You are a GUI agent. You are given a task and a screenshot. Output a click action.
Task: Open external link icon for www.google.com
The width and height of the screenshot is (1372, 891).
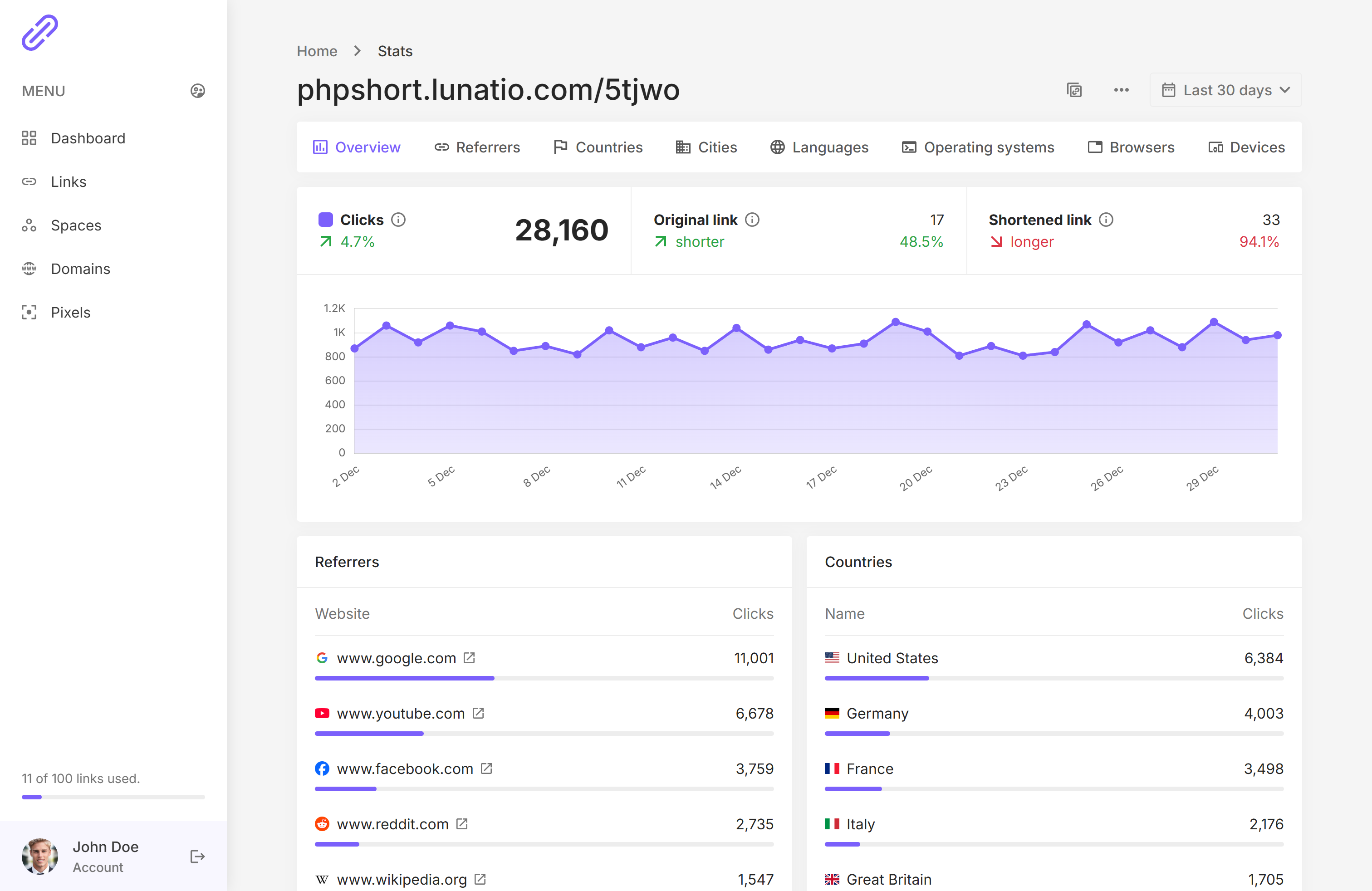469,657
